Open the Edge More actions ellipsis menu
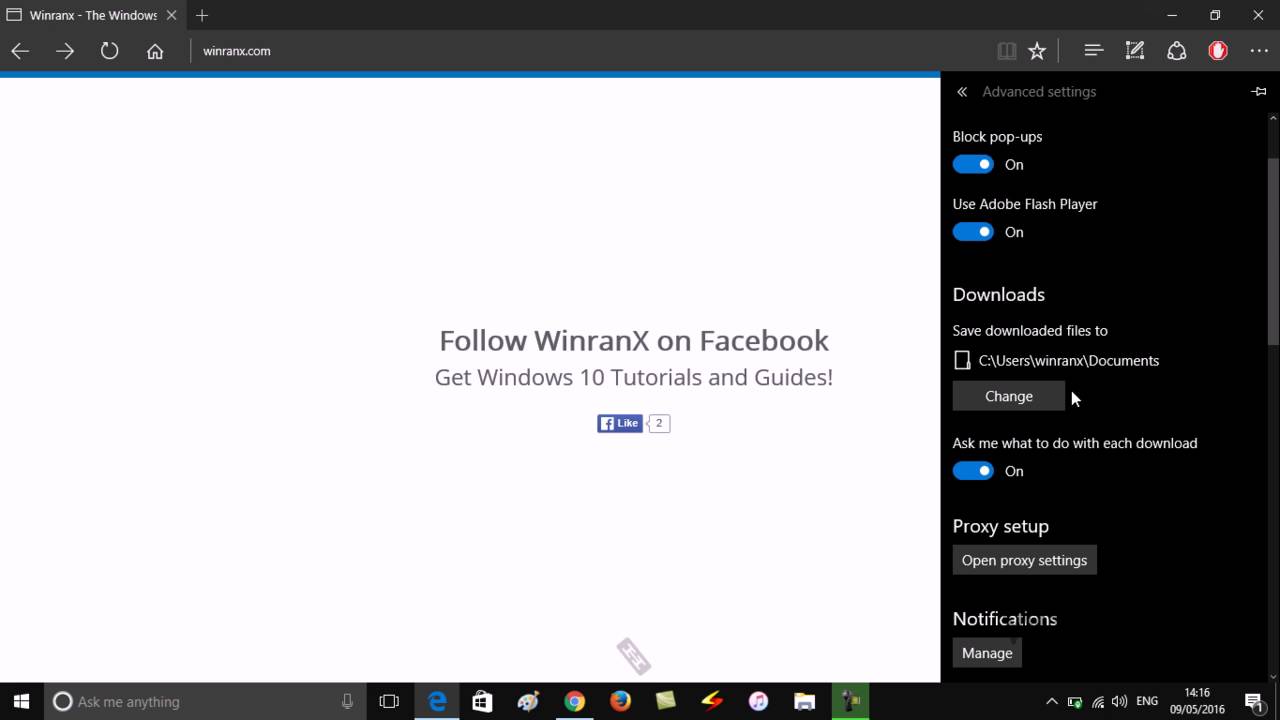The image size is (1280, 720). [x=1259, y=51]
